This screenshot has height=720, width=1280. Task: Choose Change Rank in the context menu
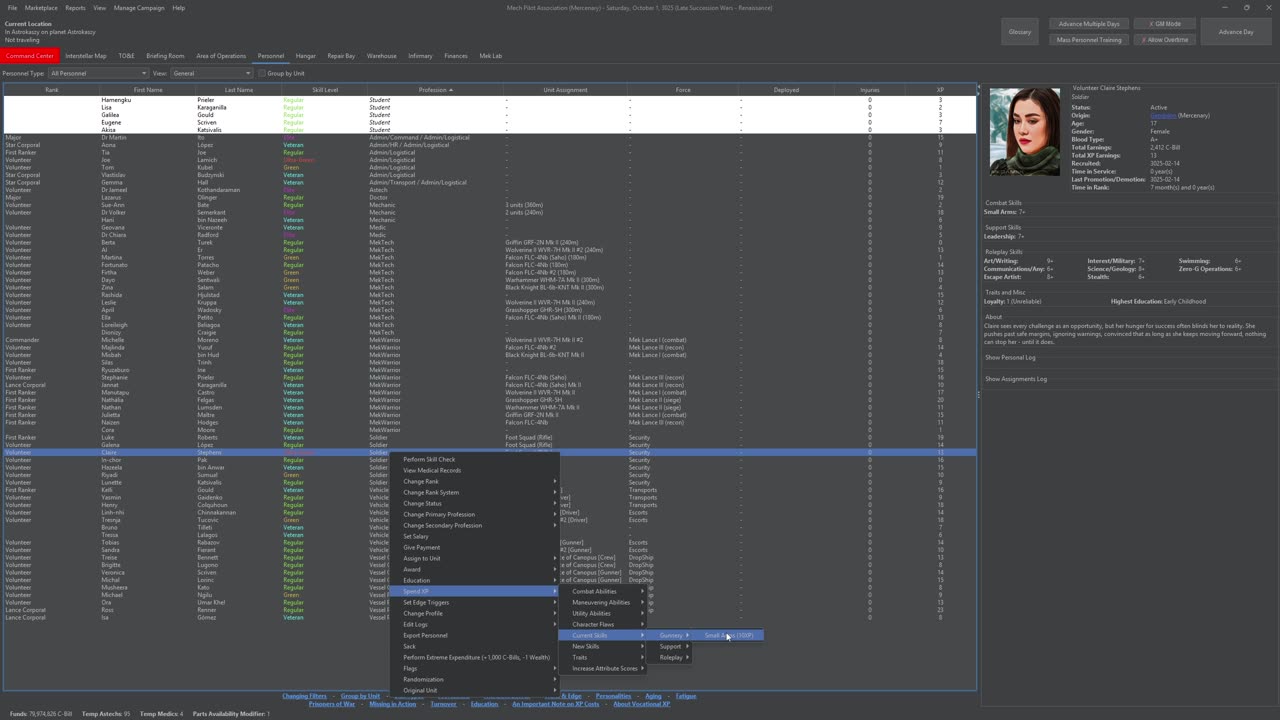(x=421, y=481)
